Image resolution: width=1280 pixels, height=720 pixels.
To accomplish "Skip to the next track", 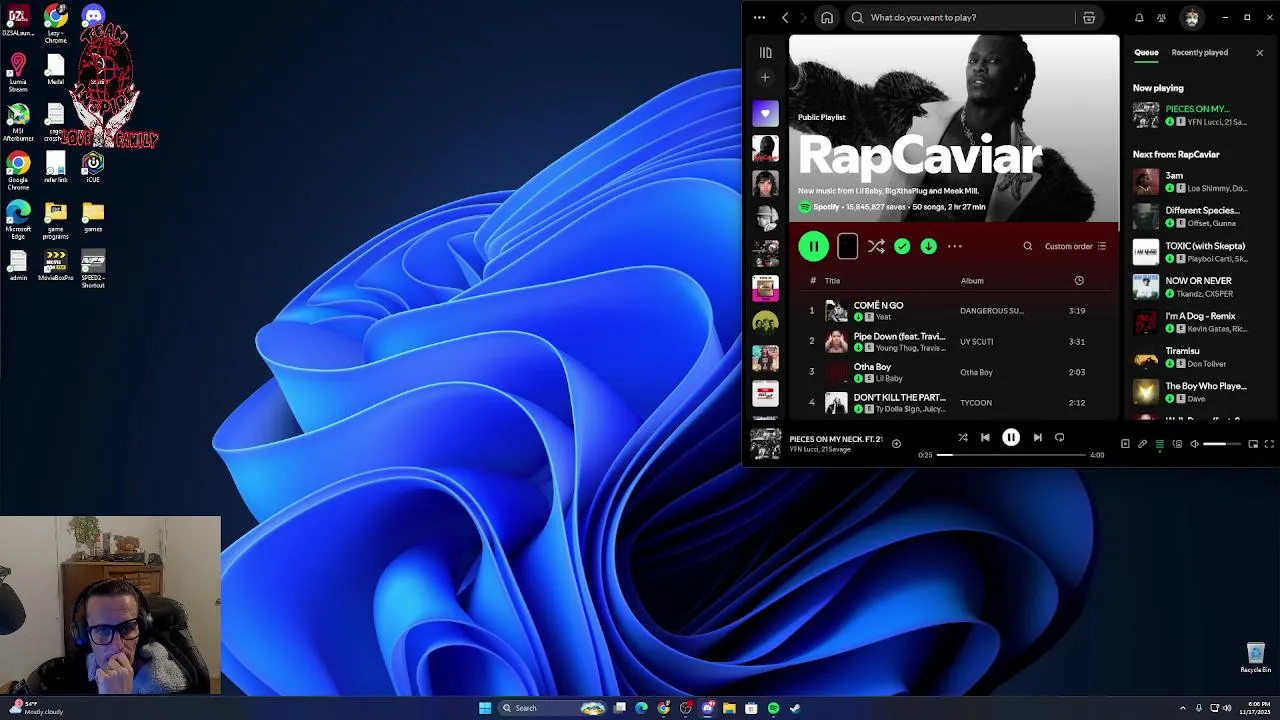I will 1037,437.
